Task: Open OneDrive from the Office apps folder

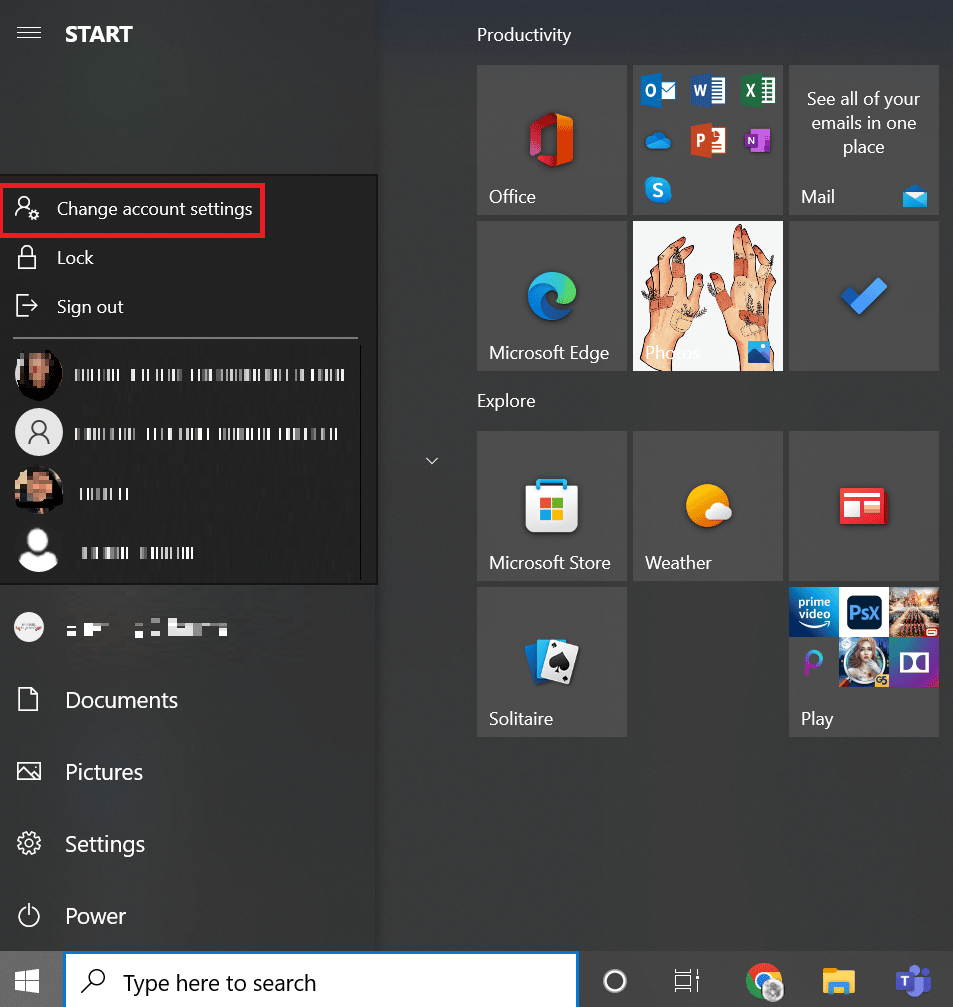Action: pyautogui.click(x=658, y=141)
